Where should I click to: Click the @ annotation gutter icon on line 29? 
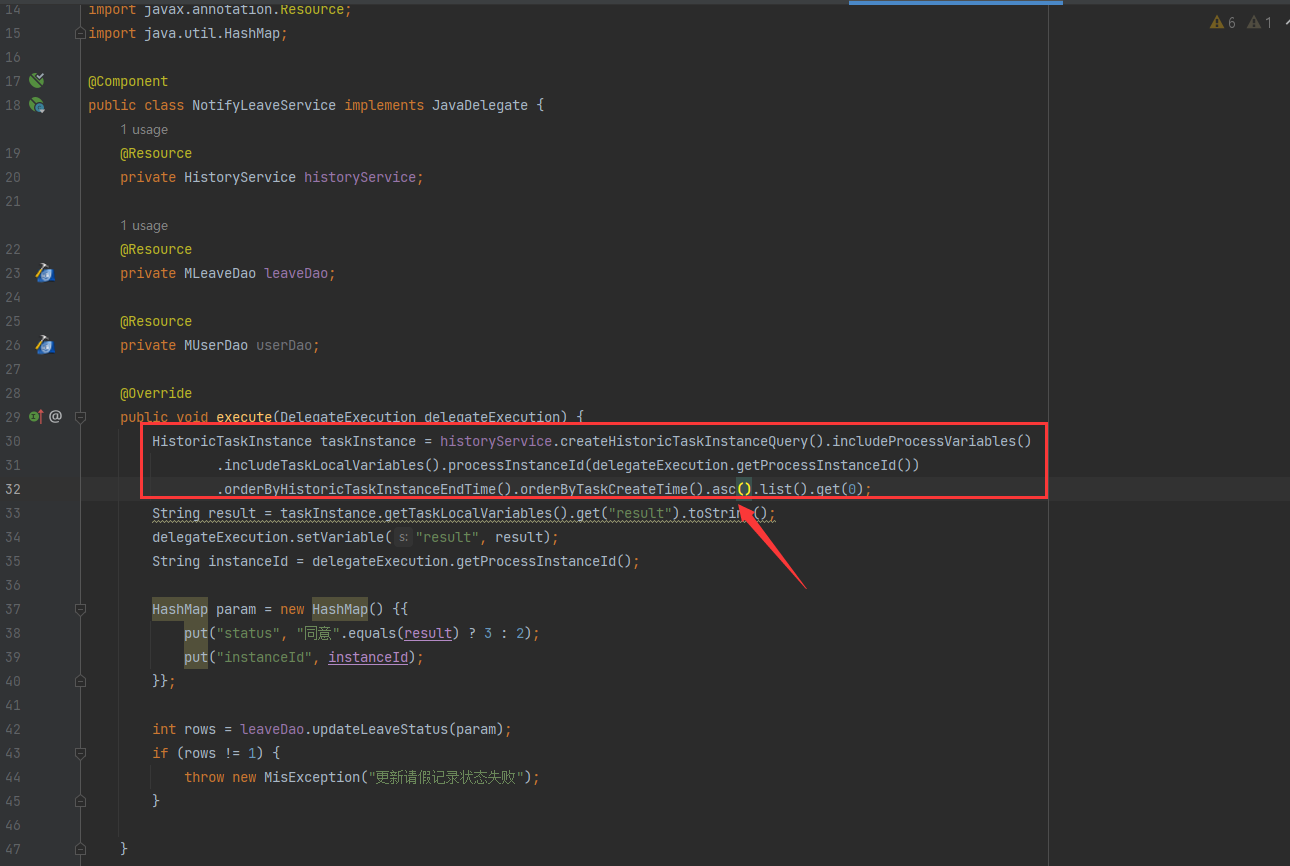(x=56, y=417)
